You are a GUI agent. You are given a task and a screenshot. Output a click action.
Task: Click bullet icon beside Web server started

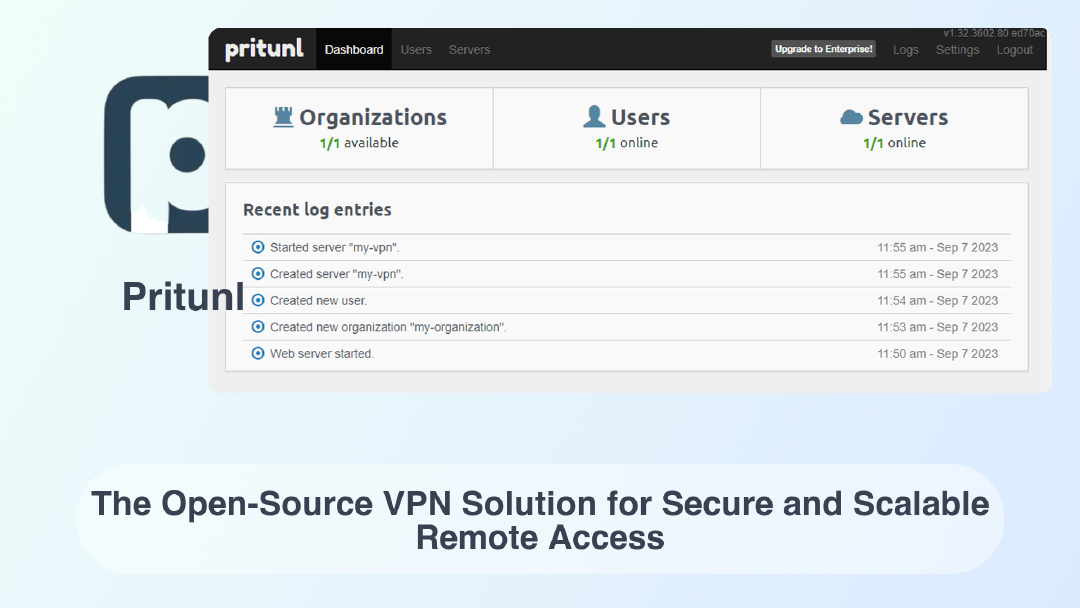(258, 353)
